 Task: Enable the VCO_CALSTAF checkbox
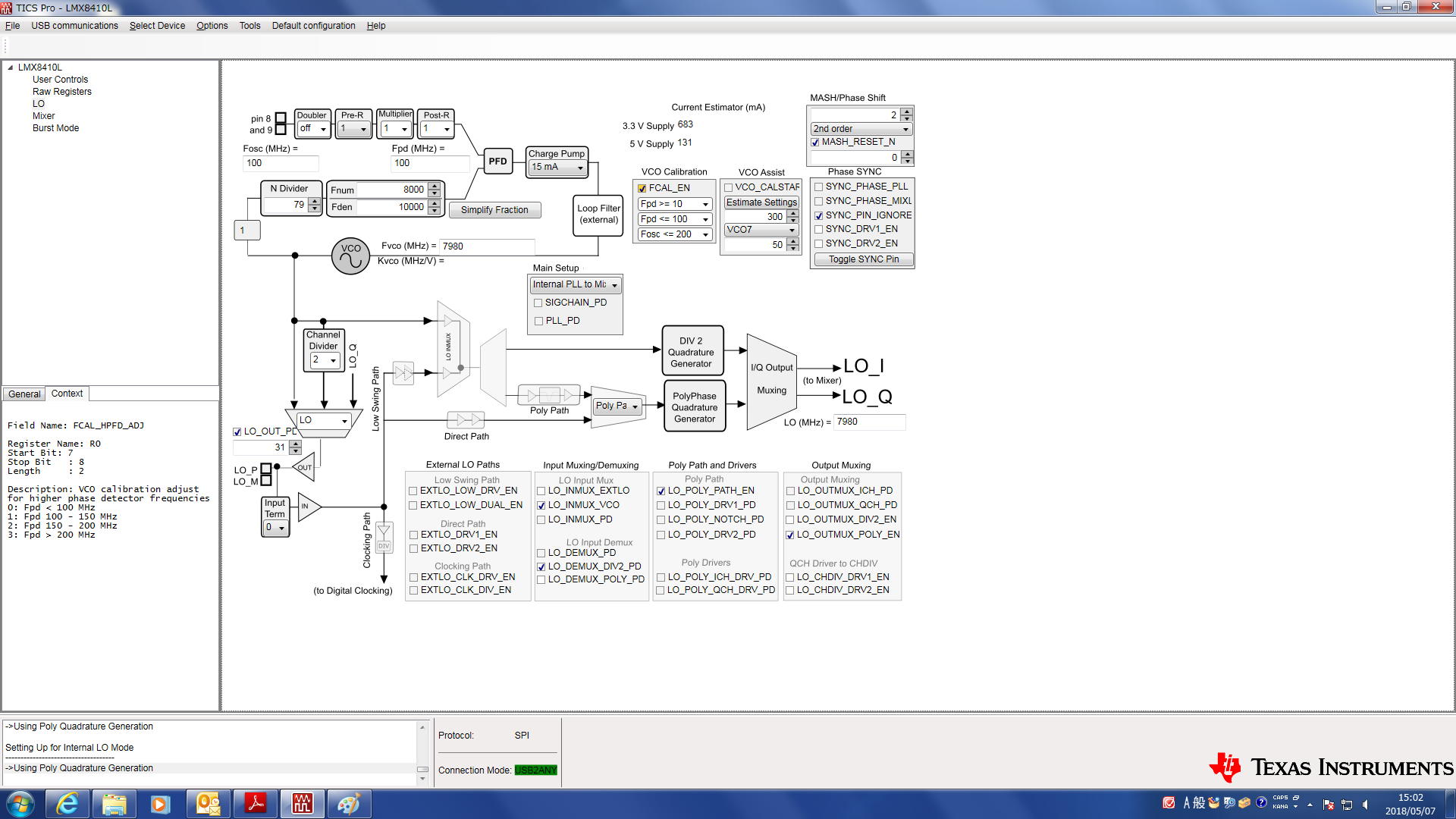[728, 187]
